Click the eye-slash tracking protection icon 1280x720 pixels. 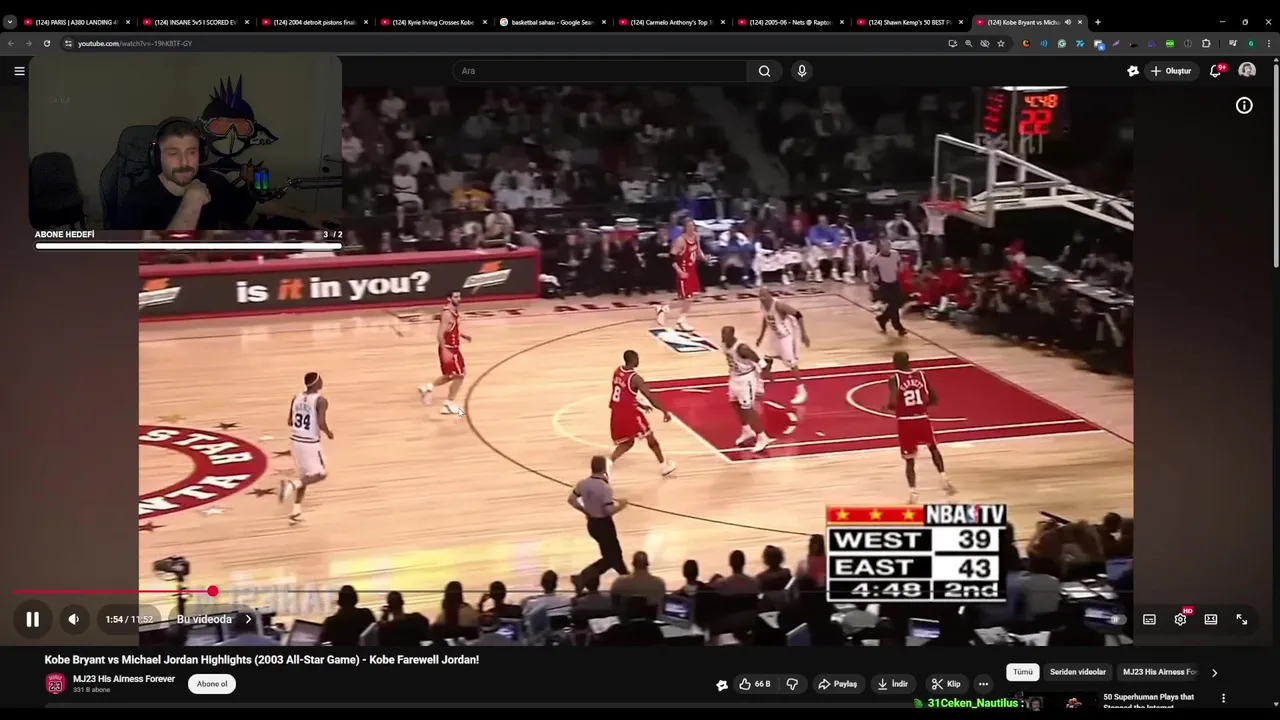tap(985, 44)
